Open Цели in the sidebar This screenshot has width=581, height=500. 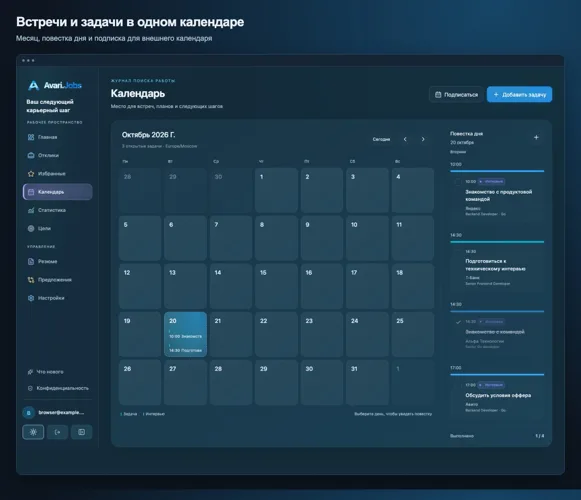pos(57,228)
